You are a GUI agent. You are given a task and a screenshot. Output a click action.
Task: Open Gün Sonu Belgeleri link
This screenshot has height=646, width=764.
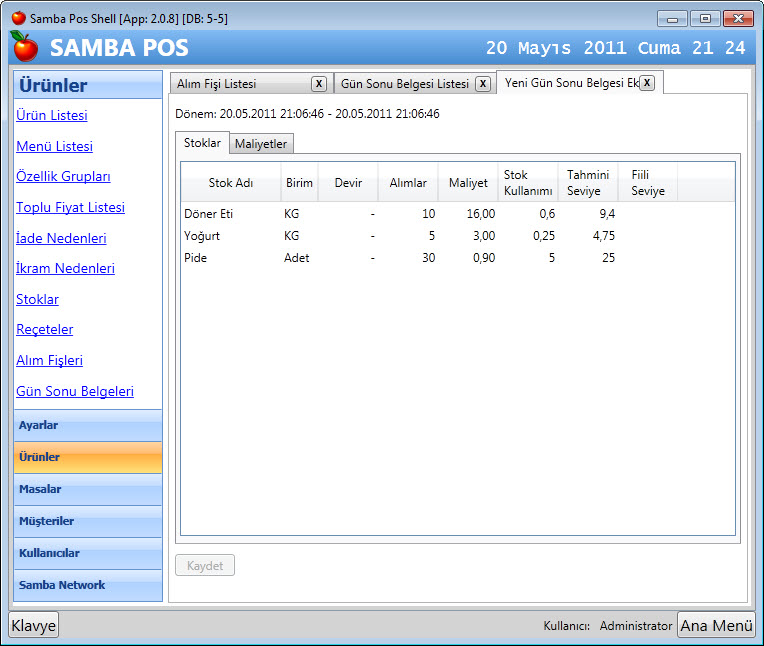74,391
